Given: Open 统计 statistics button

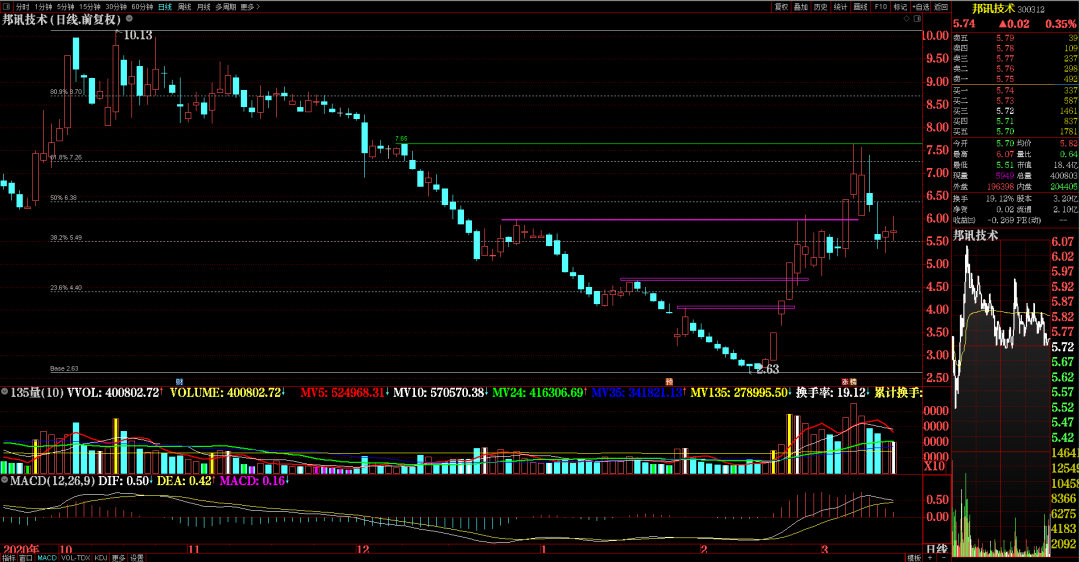Looking at the screenshot, I should click(840, 6).
